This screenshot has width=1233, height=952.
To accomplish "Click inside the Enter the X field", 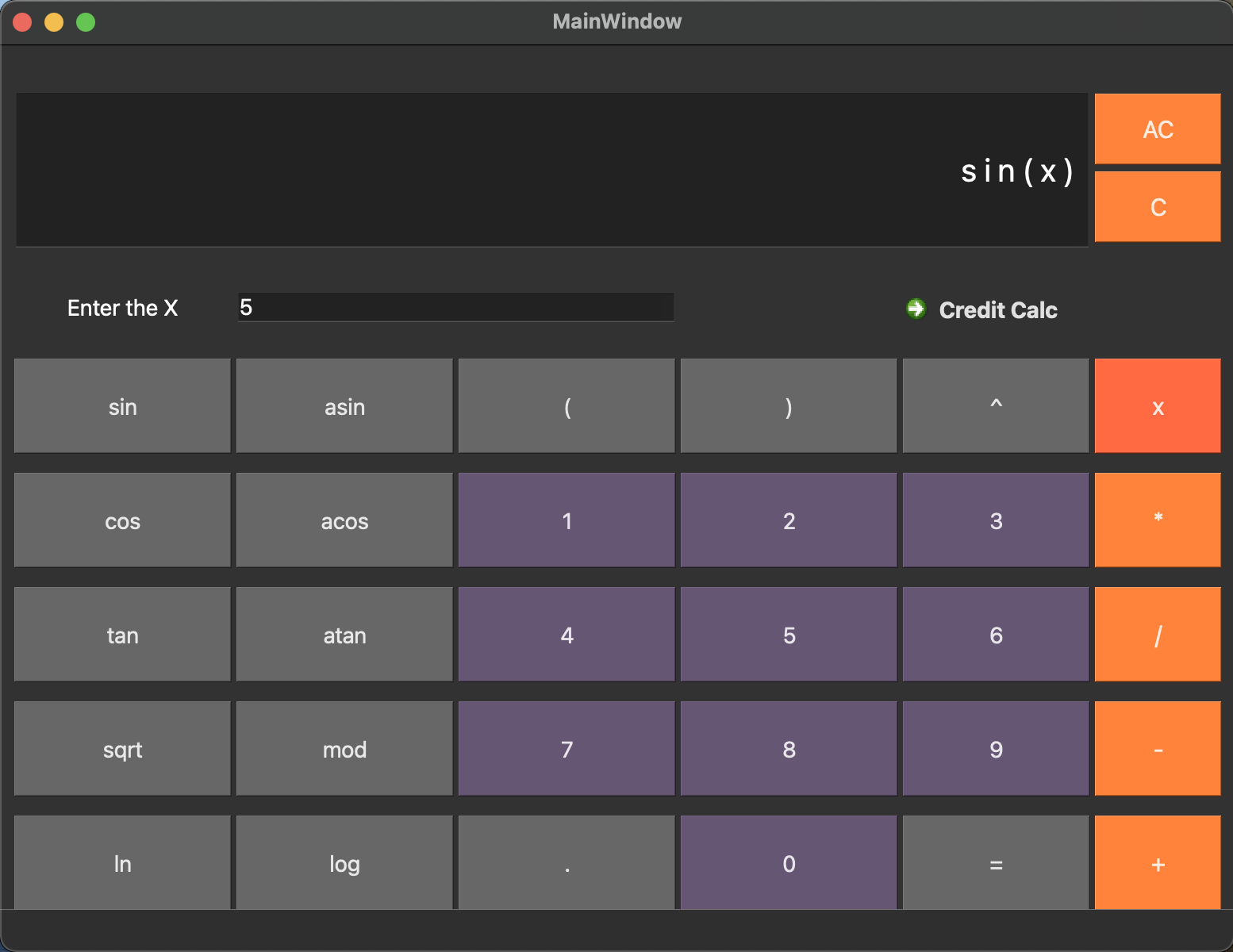I will [455, 307].
